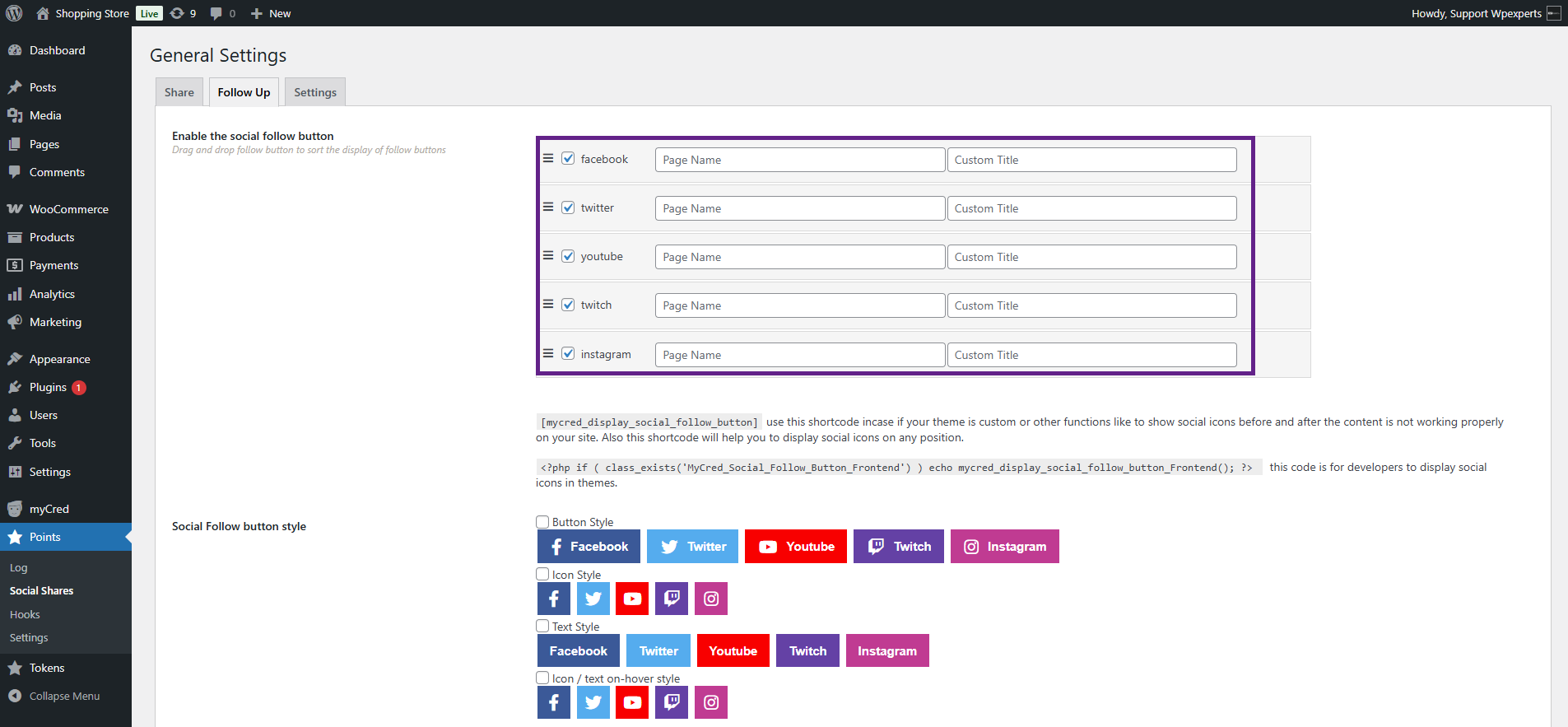Click the YouTube icon in on-hover style row

(632, 702)
